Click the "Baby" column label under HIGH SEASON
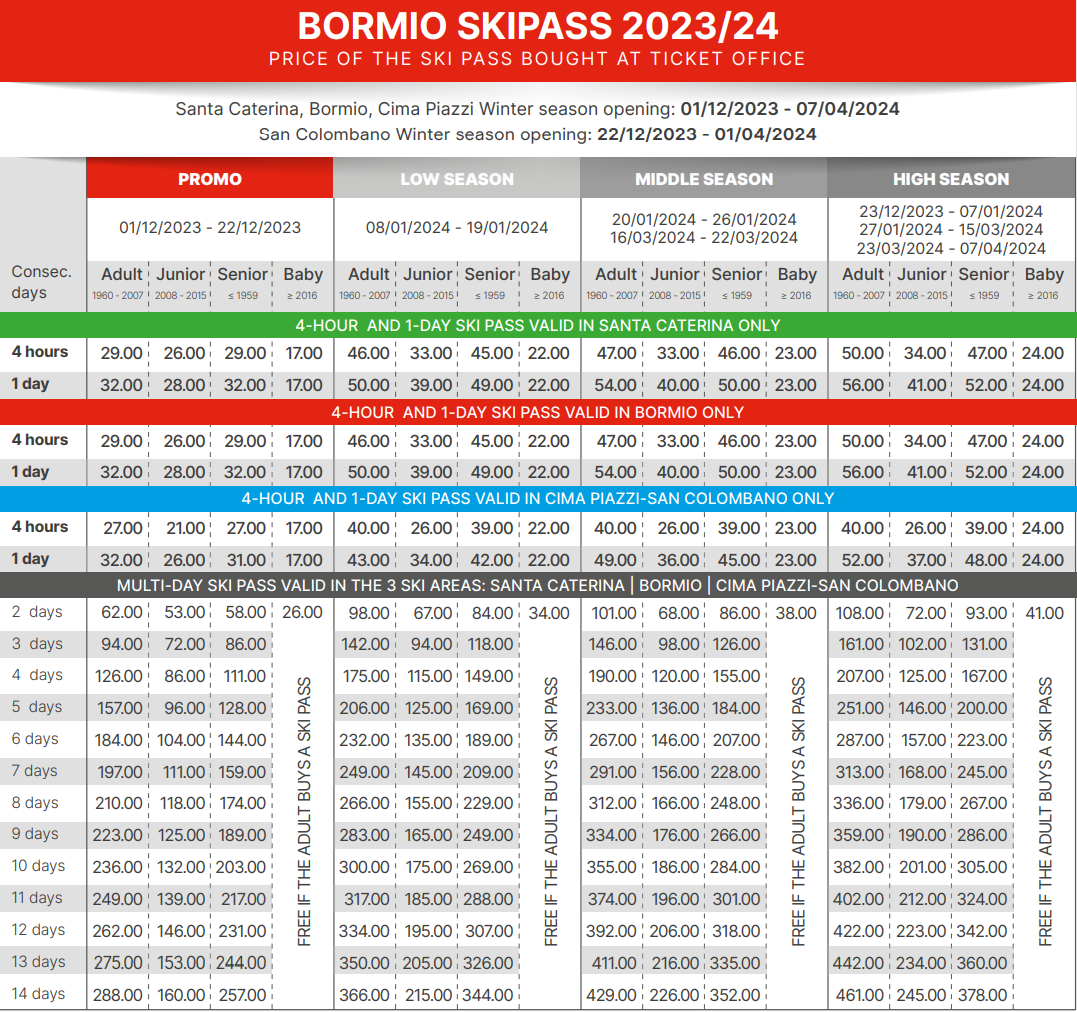 (1044, 274)
